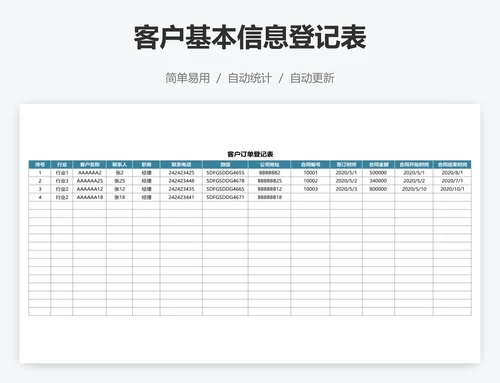Click the subtitle text 自动统计

click(x=250, y=78)
